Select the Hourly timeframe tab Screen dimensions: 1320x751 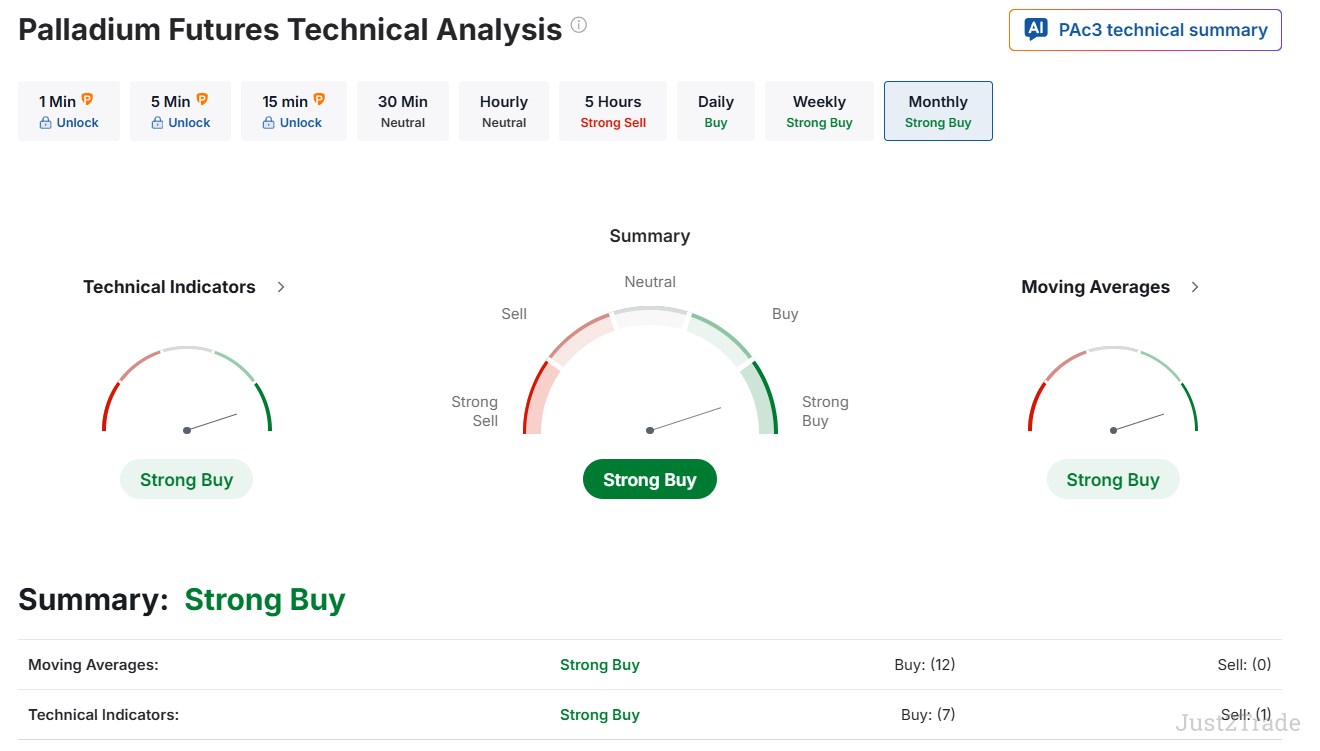[x=504, y=110]
